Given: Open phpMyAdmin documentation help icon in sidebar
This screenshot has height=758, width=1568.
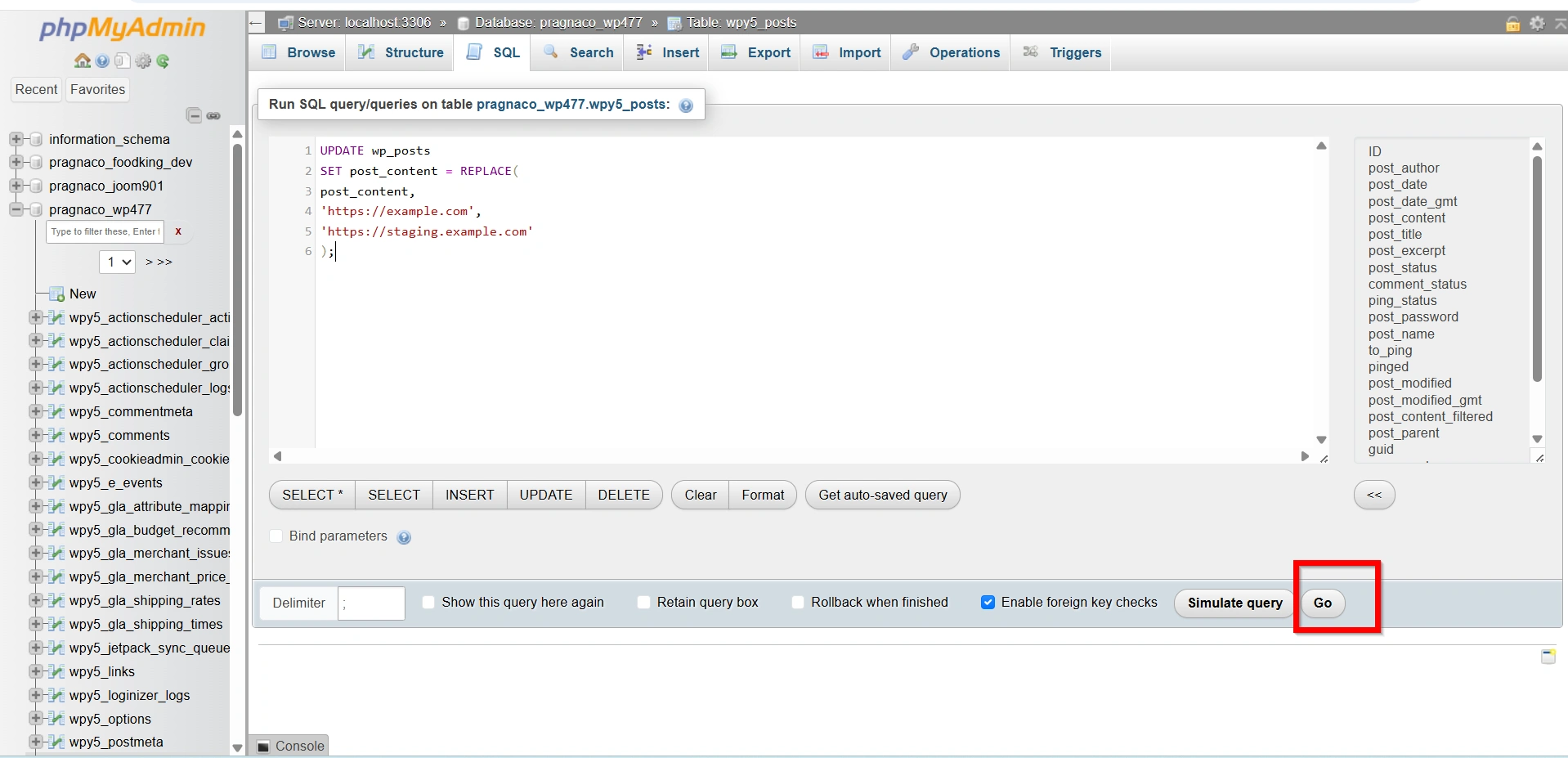Looking at the screenshot, I should pyautogui.click(x=102, y=61).
